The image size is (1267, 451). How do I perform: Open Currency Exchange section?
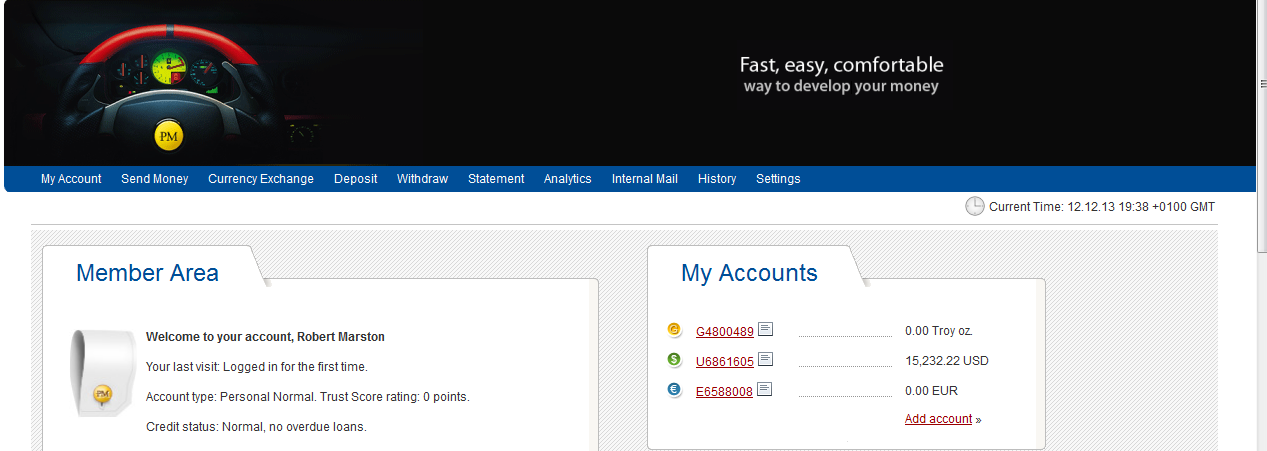pyautogui.click(x=261, y=179)
